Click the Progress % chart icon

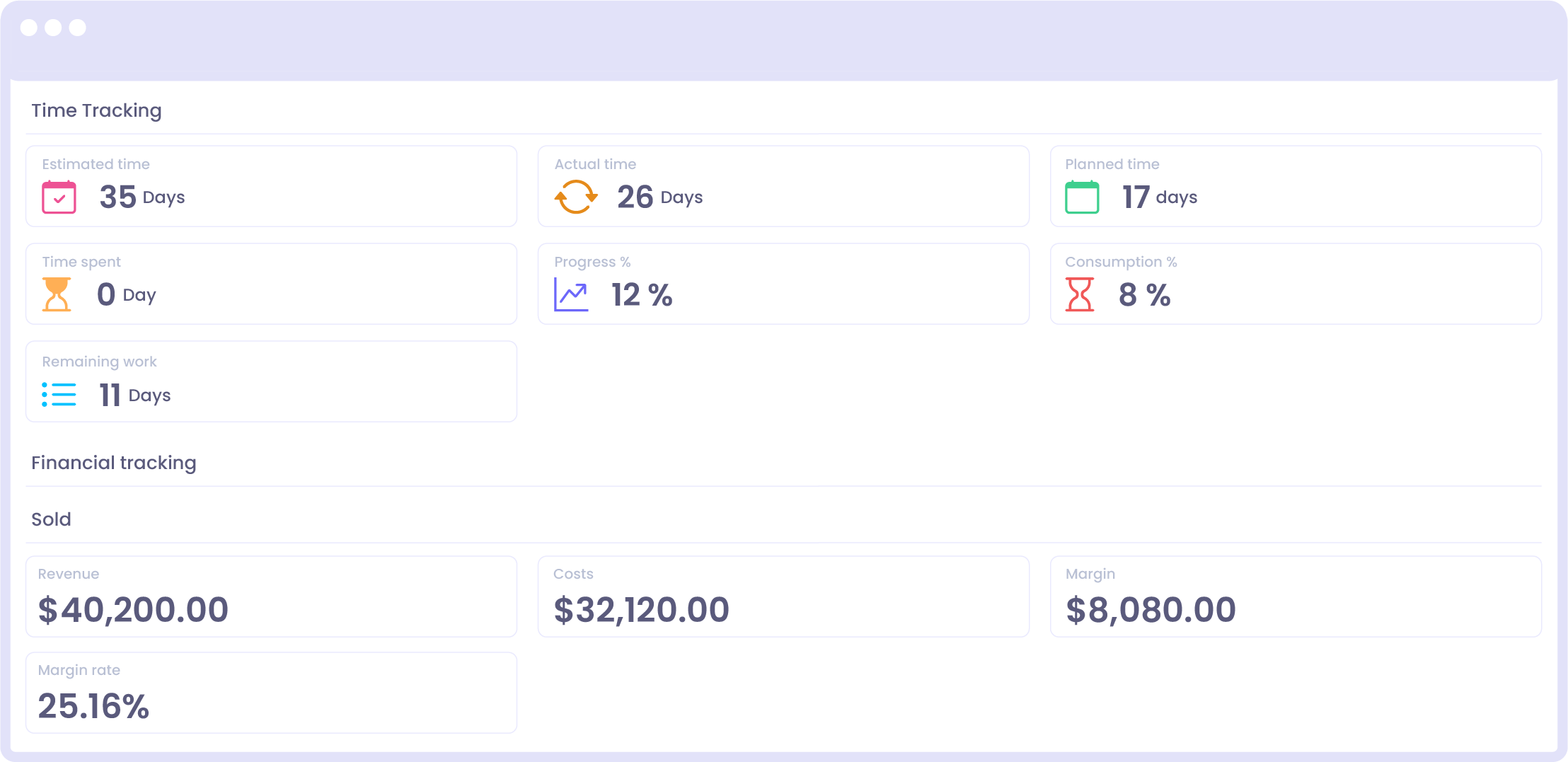click(x=571, y=294)
